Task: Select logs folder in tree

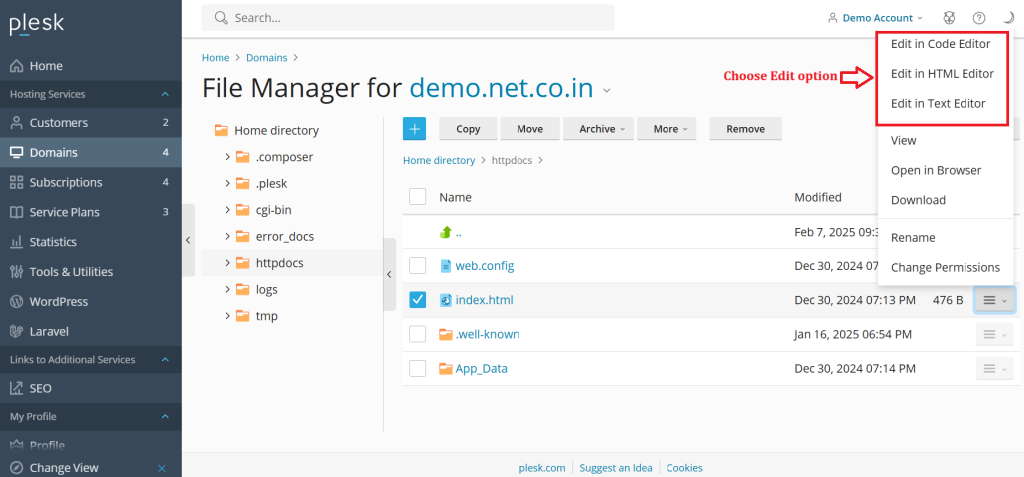Action: click(266, 289)
